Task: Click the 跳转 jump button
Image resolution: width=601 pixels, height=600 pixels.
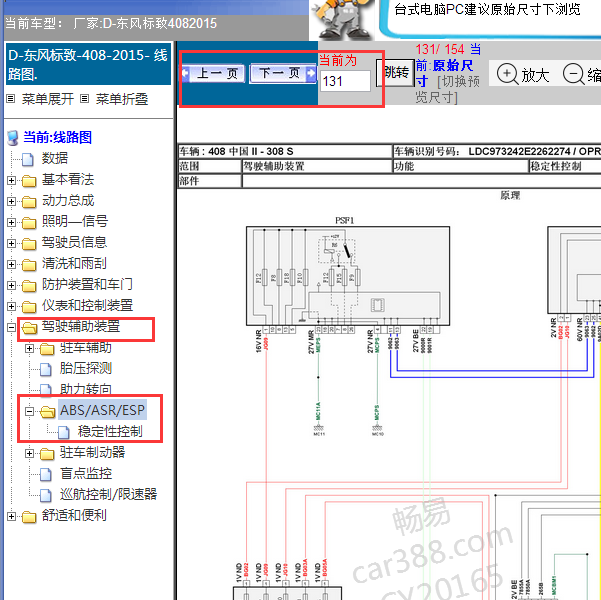Action: pos(396,72)
